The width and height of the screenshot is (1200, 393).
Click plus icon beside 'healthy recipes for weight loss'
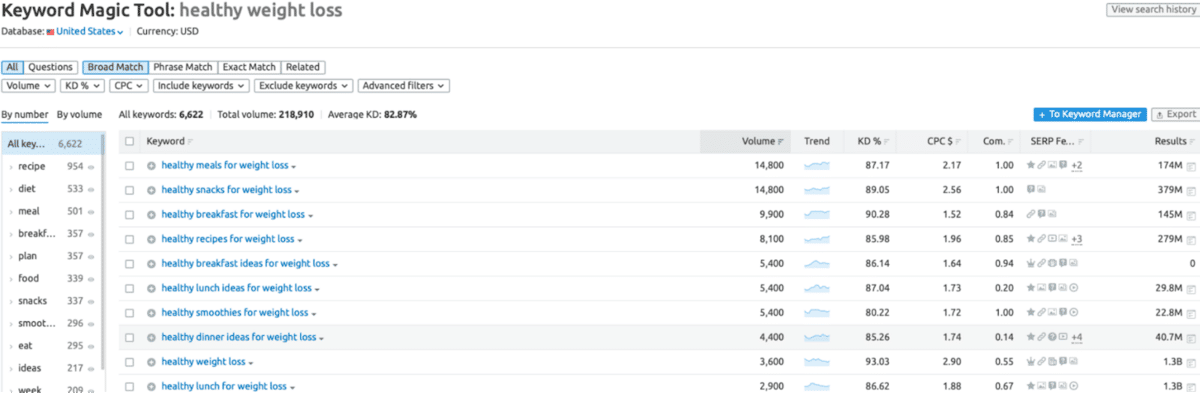click(x=151, y=240)
